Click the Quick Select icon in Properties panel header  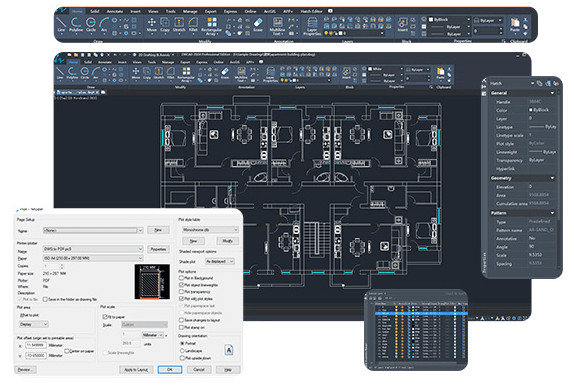pos(556,83)
